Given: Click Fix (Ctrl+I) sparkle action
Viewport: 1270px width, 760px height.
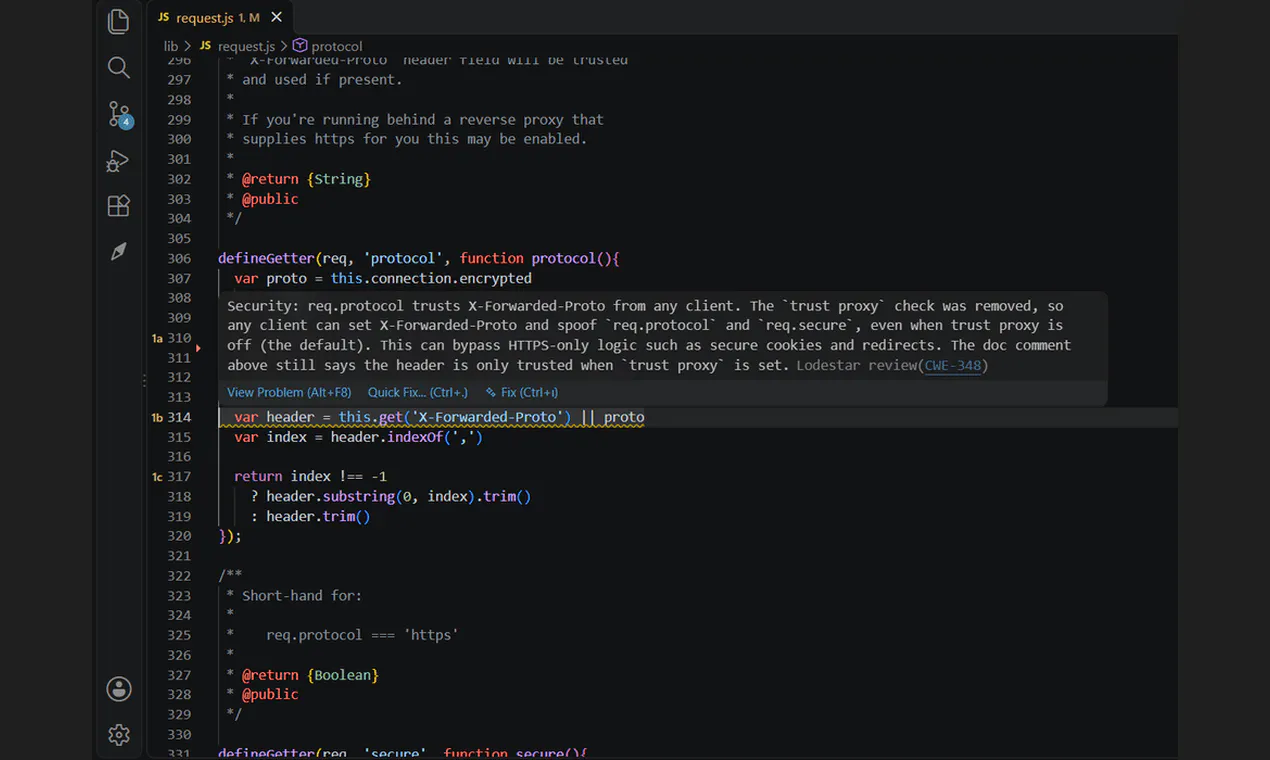Looking at the screenshot, I should click(x=521, y=392).
